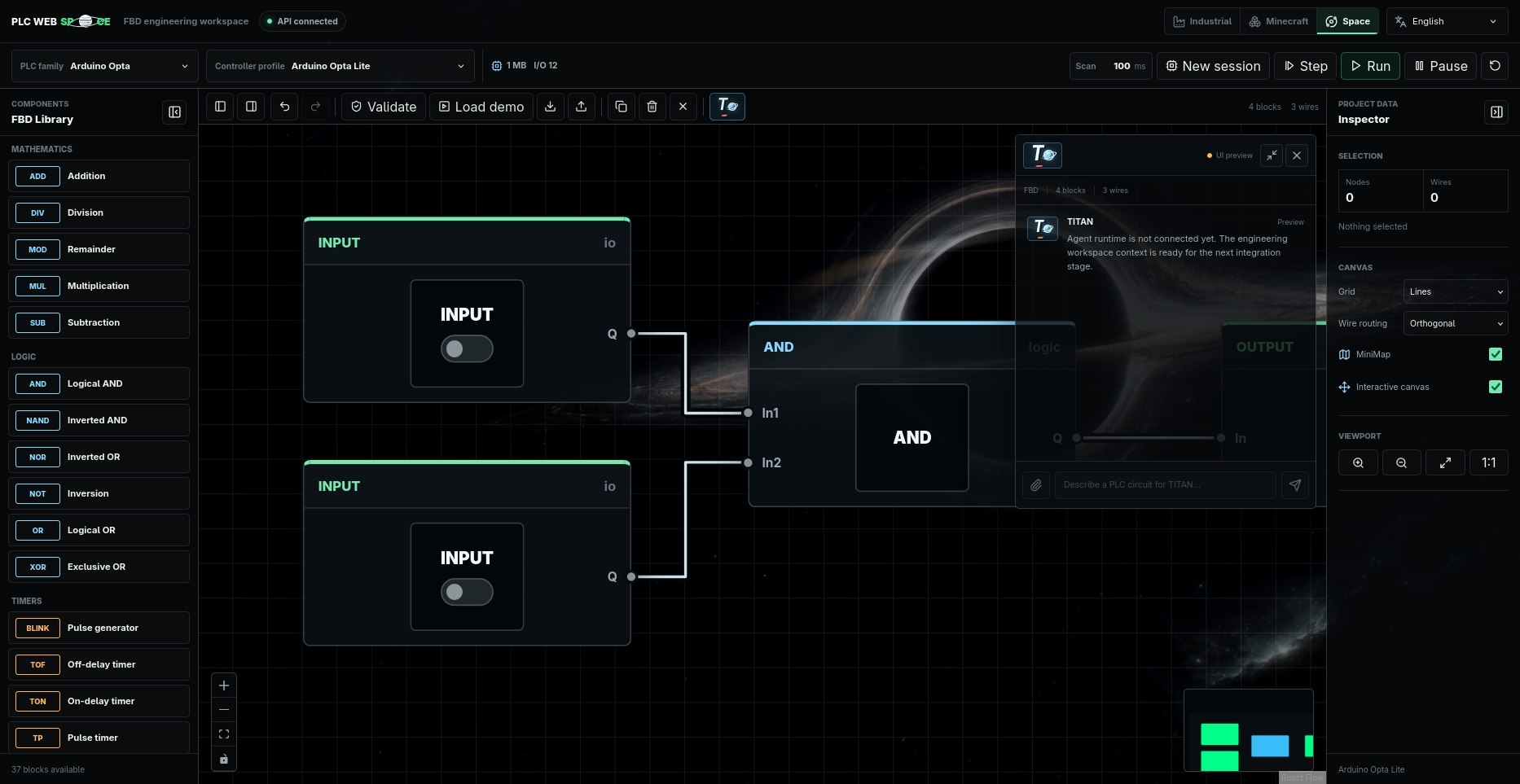The height and width of the screenshot is (784, 1520).
Task: Click the minimap overview thumbnail
Action: pyautogui.click(x=1249, y=730)
